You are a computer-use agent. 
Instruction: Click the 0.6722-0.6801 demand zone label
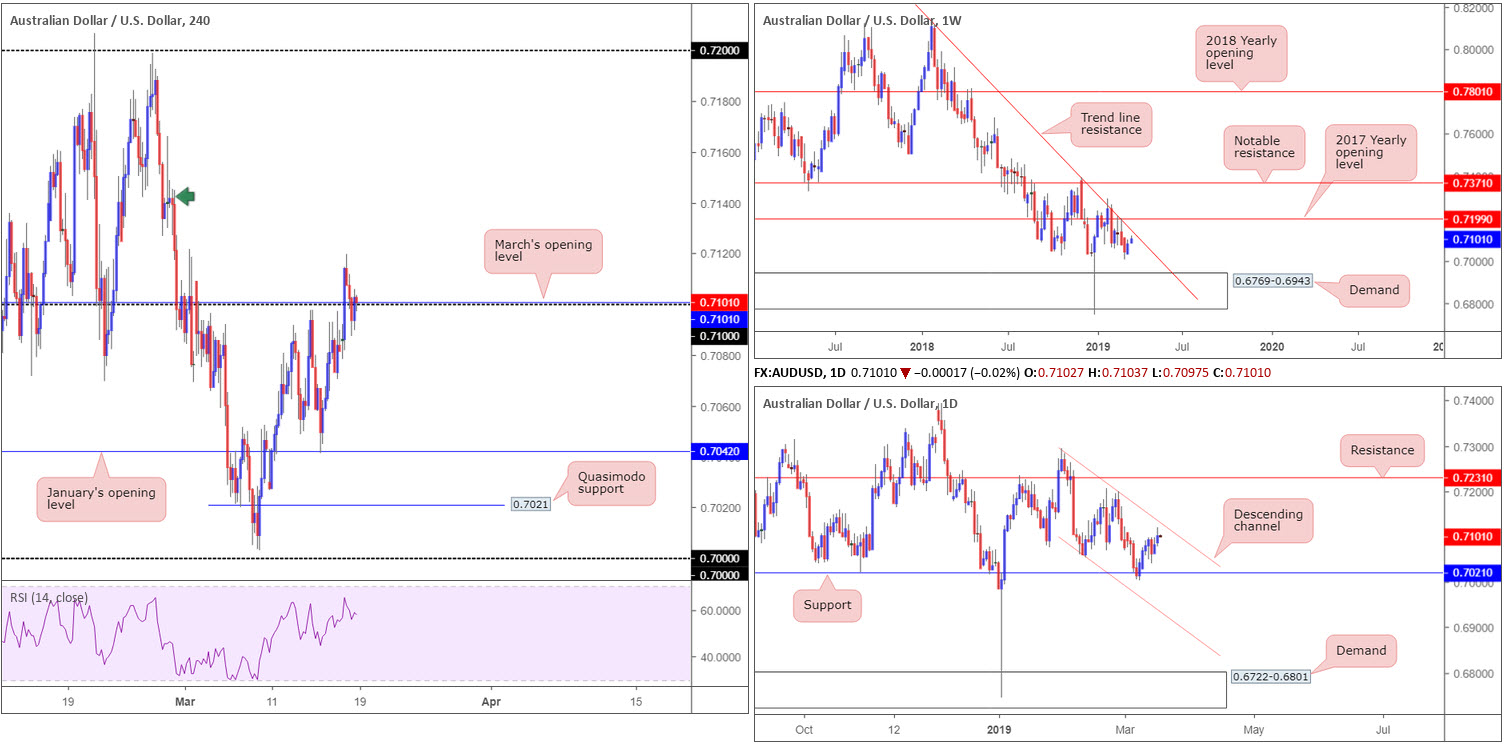point(1272,677)
